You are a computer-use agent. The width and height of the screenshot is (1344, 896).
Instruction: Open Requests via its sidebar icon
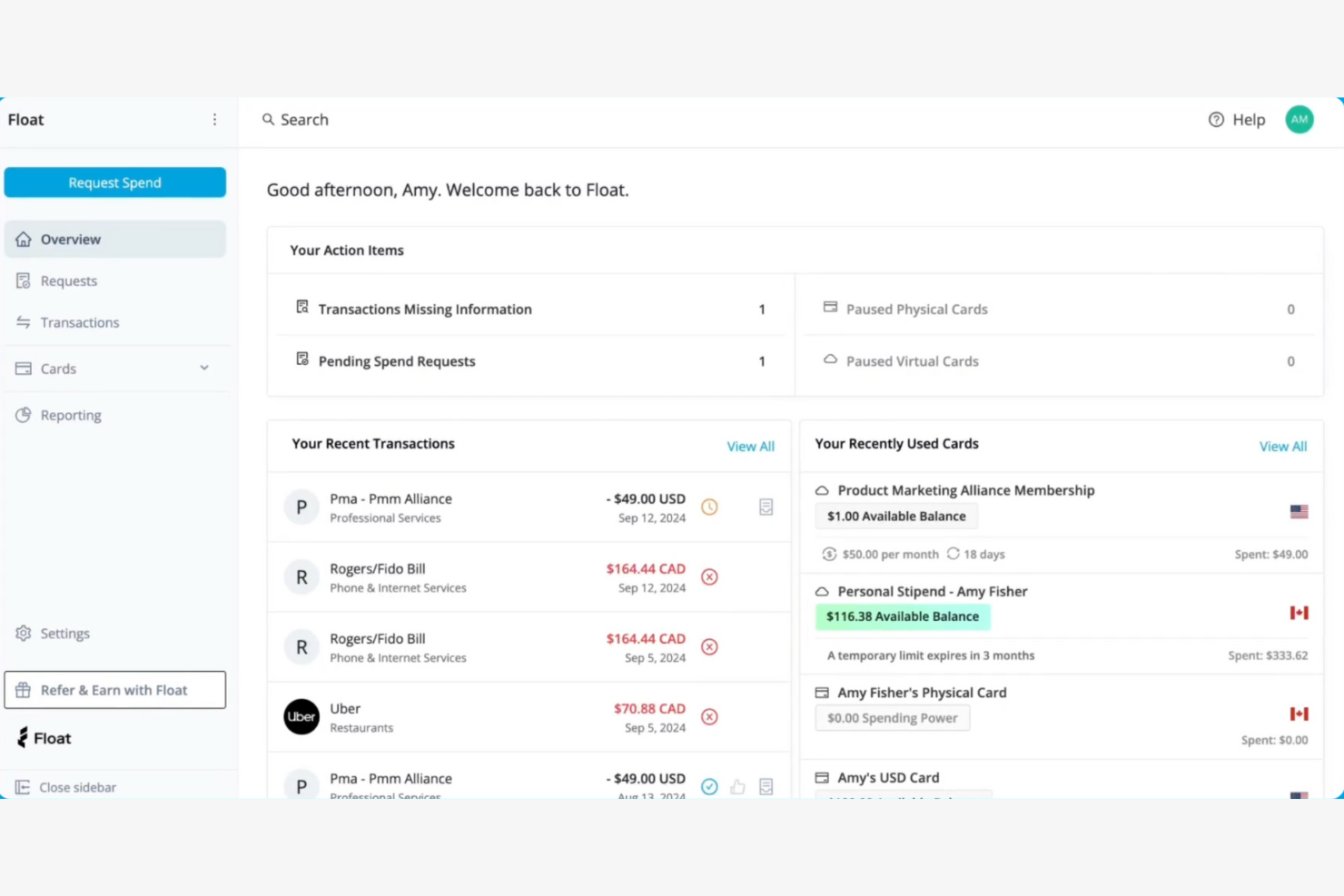tap(23, 281)
